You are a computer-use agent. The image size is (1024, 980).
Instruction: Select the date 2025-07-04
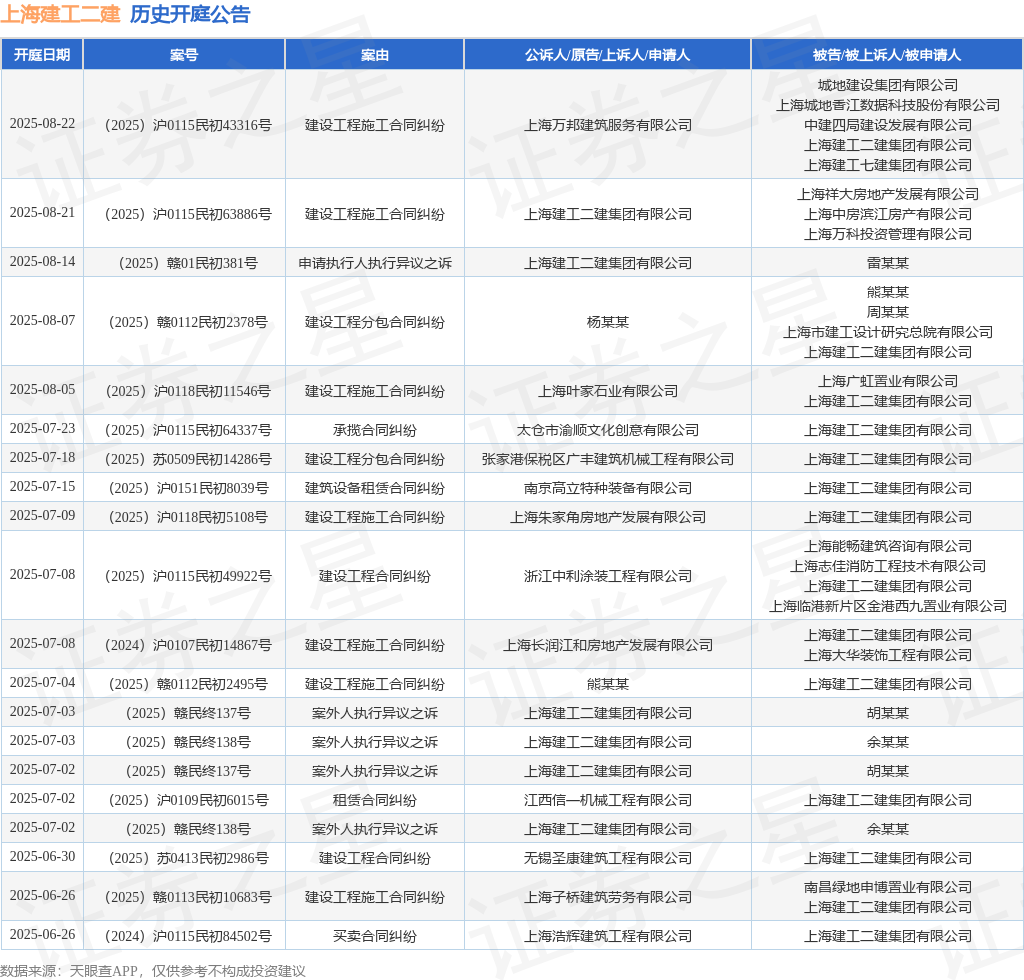(42, 682)
